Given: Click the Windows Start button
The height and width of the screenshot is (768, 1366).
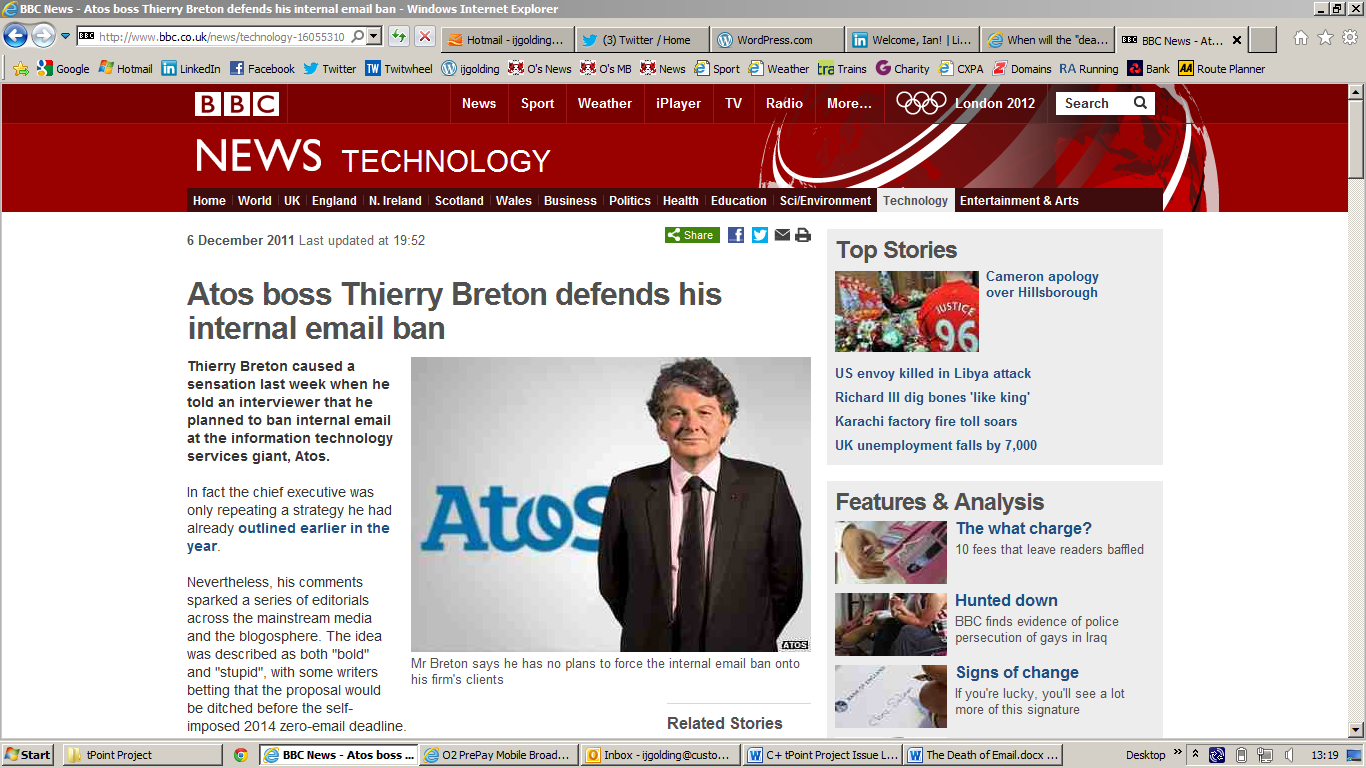Looking at the screenshot, I should click(x=29, y=755).
